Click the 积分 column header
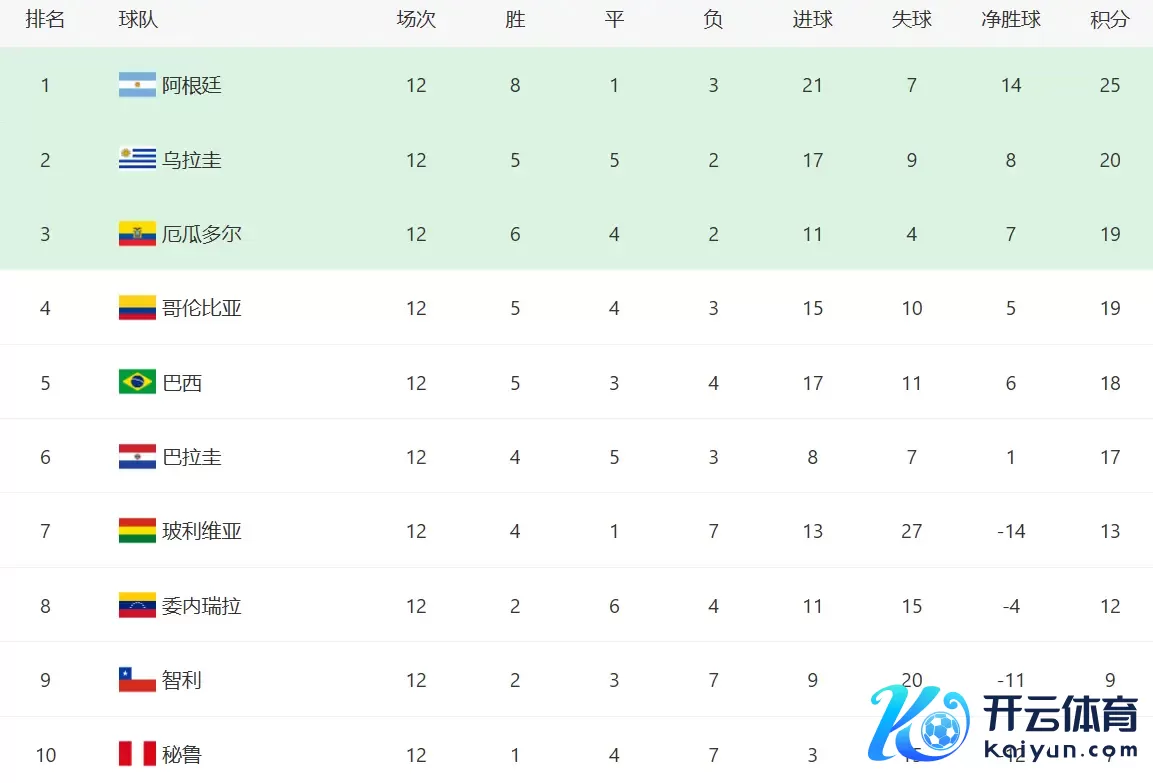The image size is (1153, 783). [x=1110, y=20]
